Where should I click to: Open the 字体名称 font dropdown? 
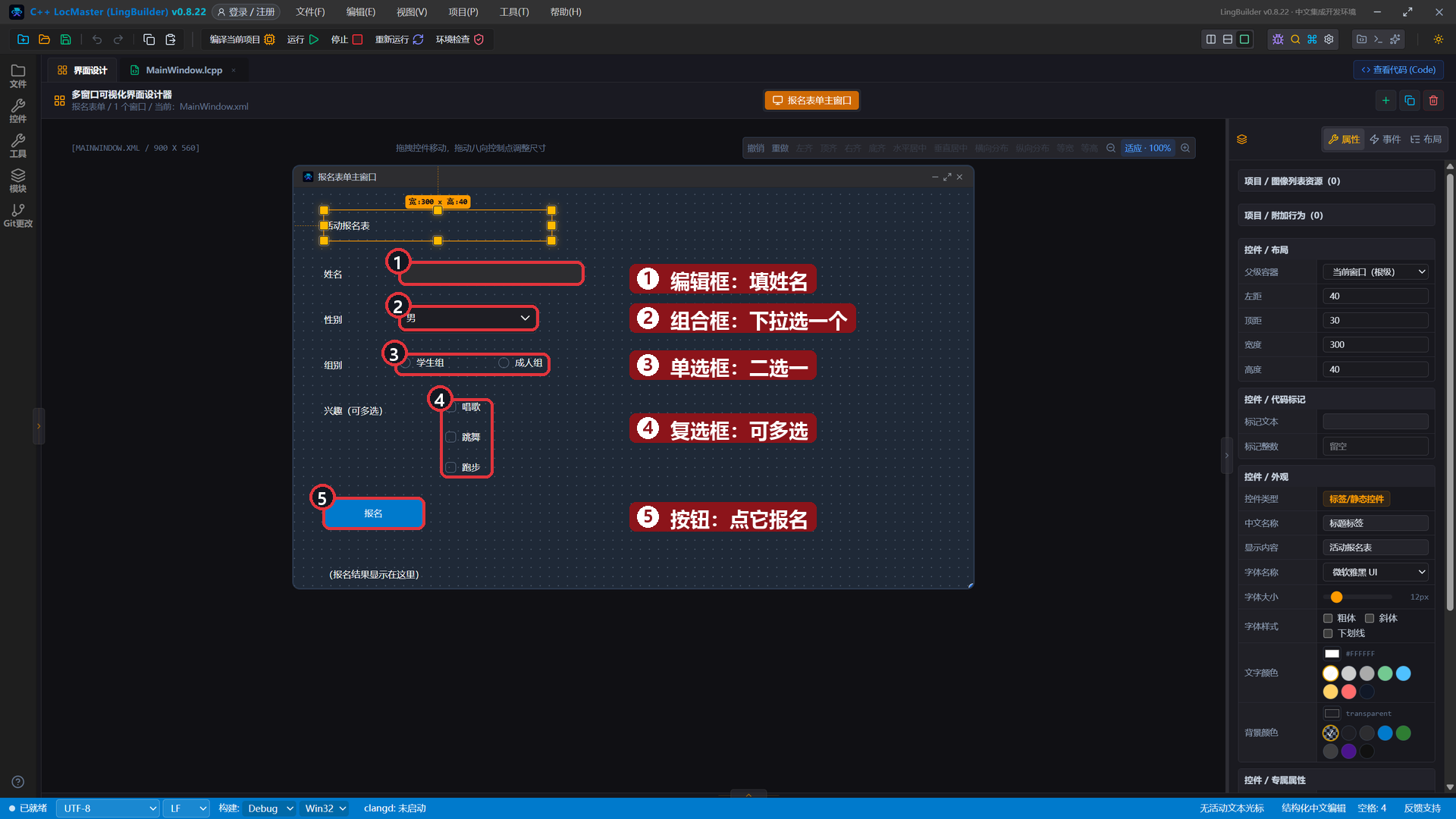tap(1376, 573)
